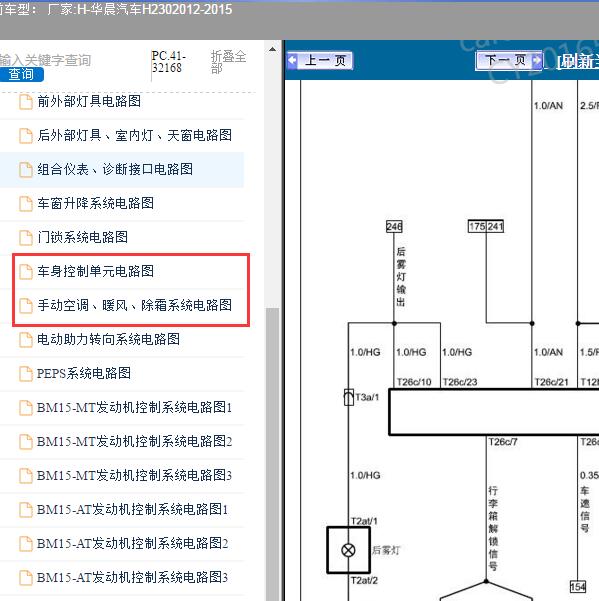Image resolution: width=599 pixels, height=601 pixels.
Task: Click document icon beside BM15-AT发动机控制系统电路图3
Action: [26, 578]
